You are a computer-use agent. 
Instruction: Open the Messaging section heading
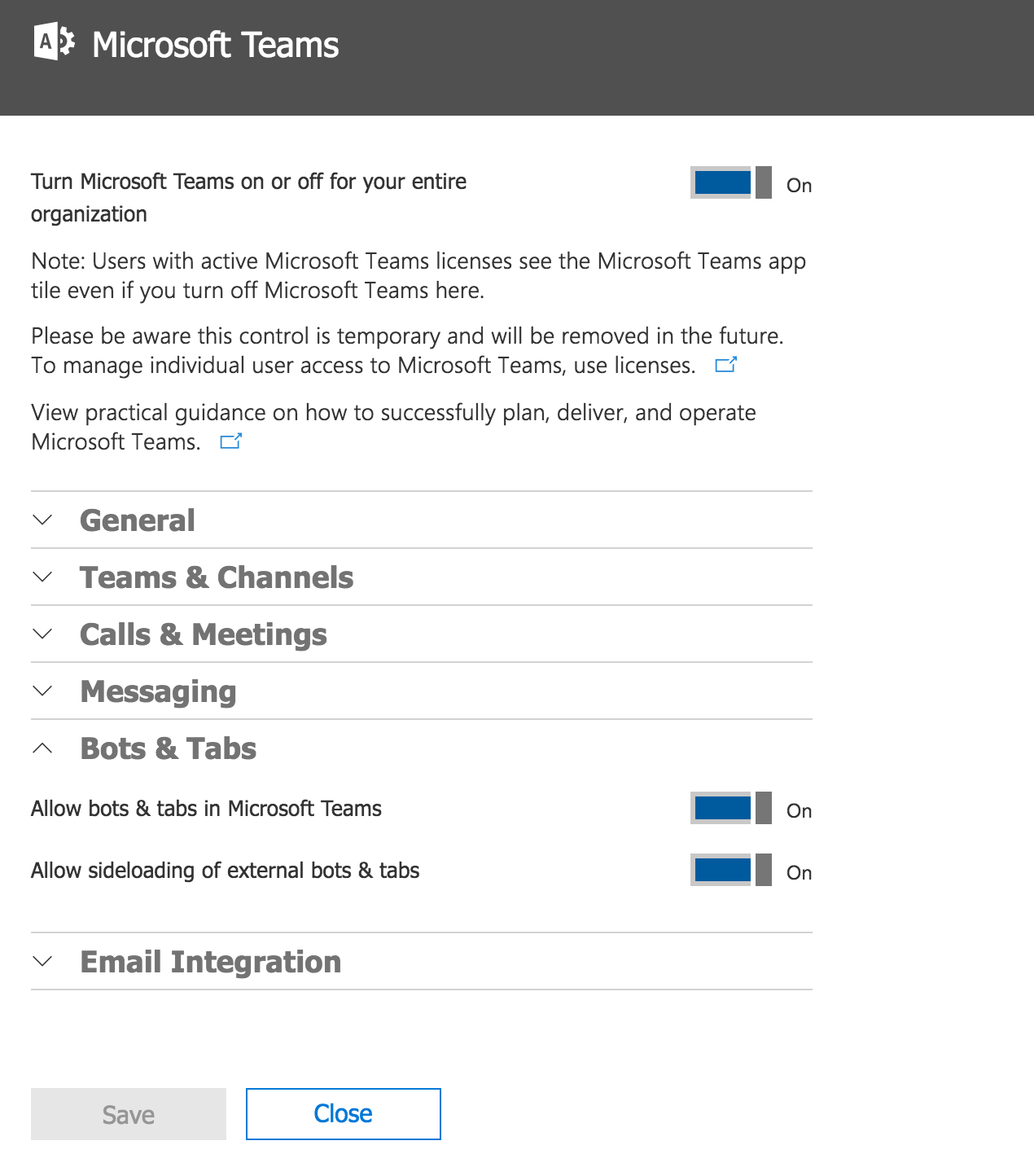158,692
